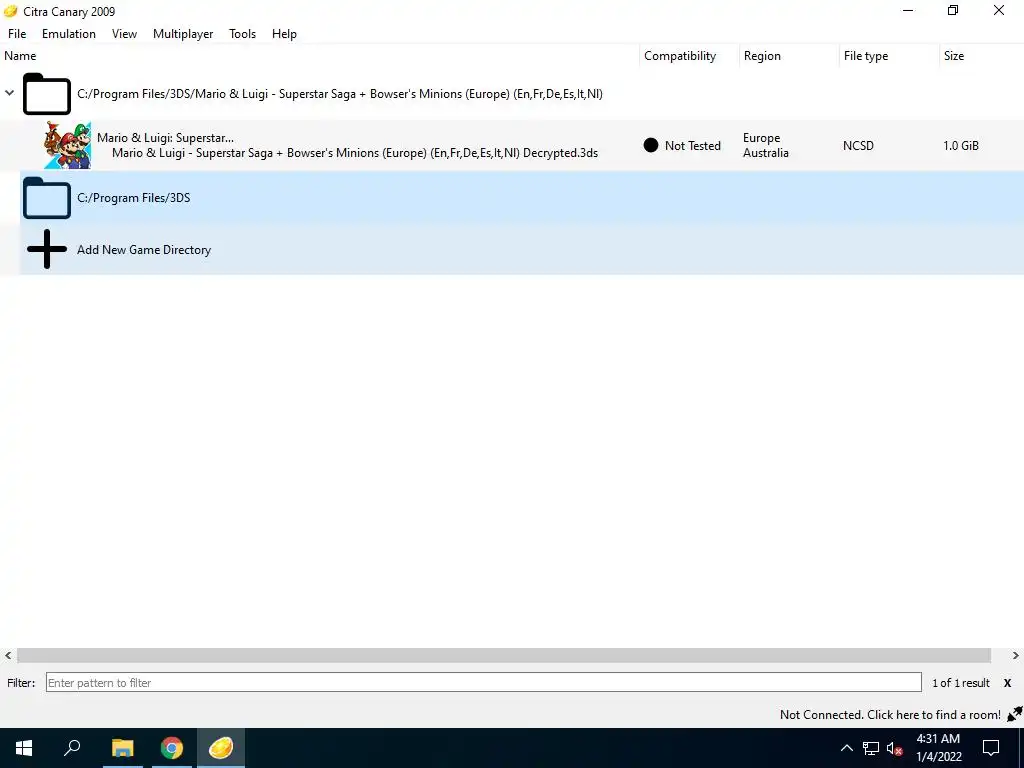This screenshot has width=1024, height=768.
Task: Click the NCSD file type cell
Action: tap(858, 146)
